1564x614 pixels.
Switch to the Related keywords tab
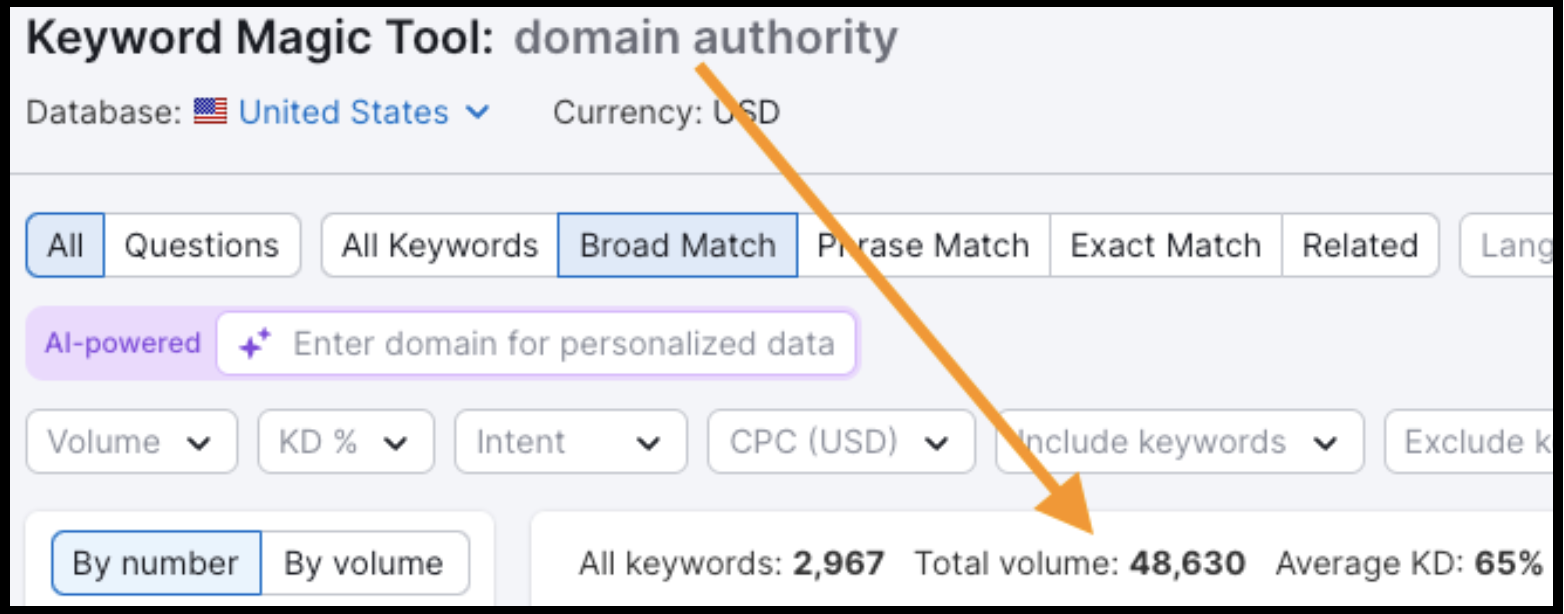[1360, 245]
